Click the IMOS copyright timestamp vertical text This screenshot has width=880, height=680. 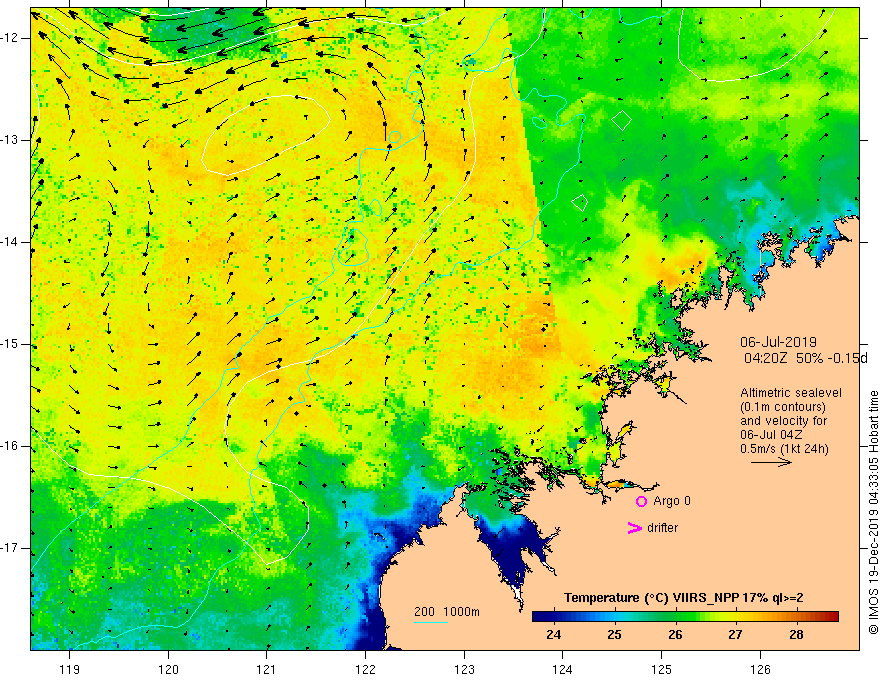[873, 512]
